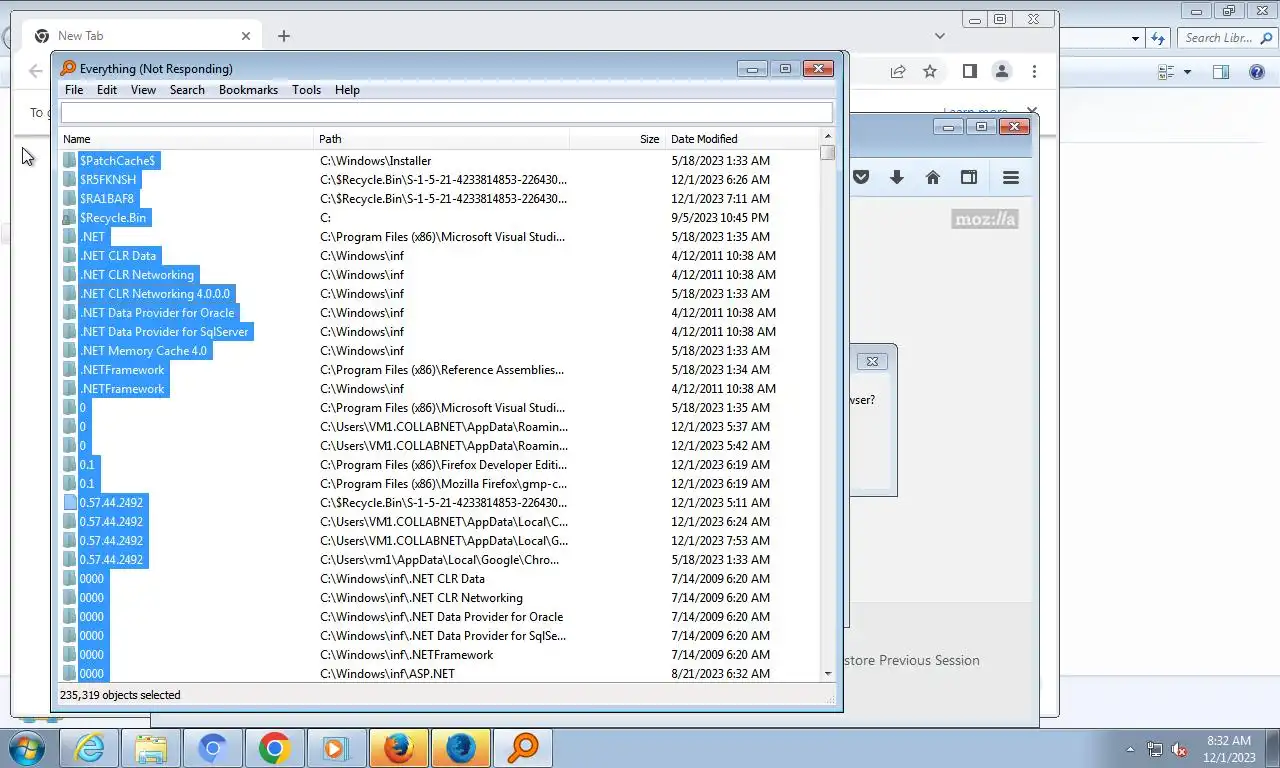Select 0000 in .NET CLR Data path
This screenshot has height=768, width=1280.
92,579
